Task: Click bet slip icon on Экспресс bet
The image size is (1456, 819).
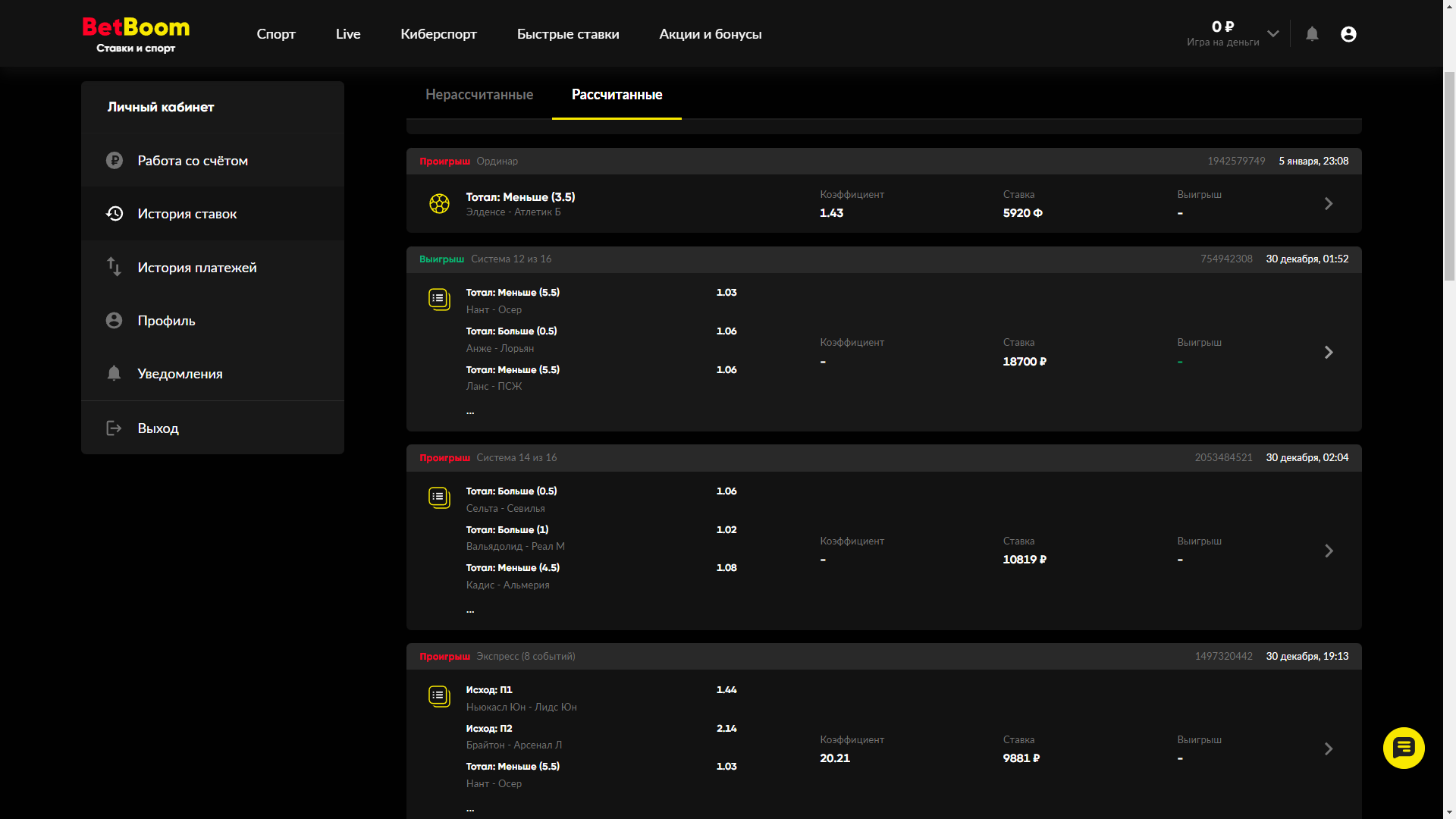Action: point(439,696)
